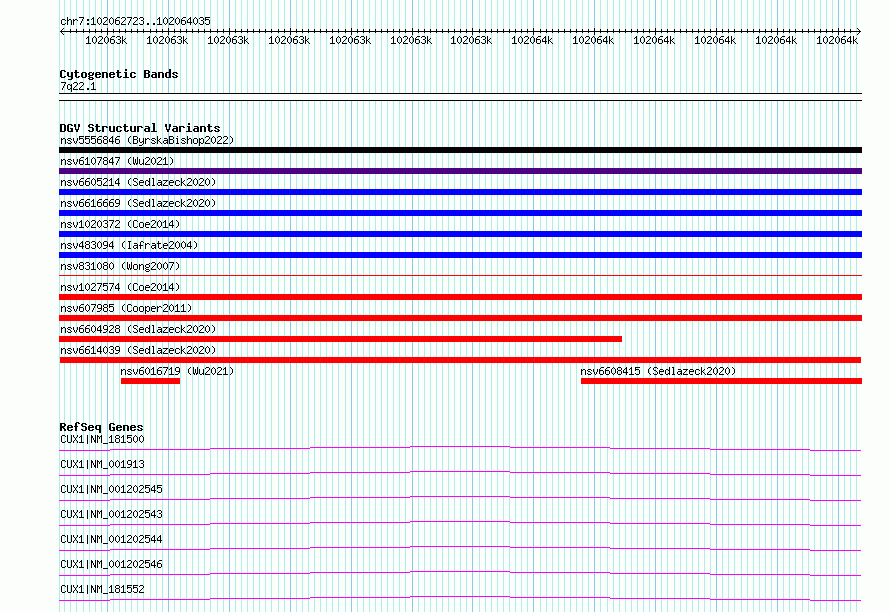Viewport: 890px width, 612px height.
Task: Open variant nsv483094 (Iafrate2004) label
Action: [129, 245]
